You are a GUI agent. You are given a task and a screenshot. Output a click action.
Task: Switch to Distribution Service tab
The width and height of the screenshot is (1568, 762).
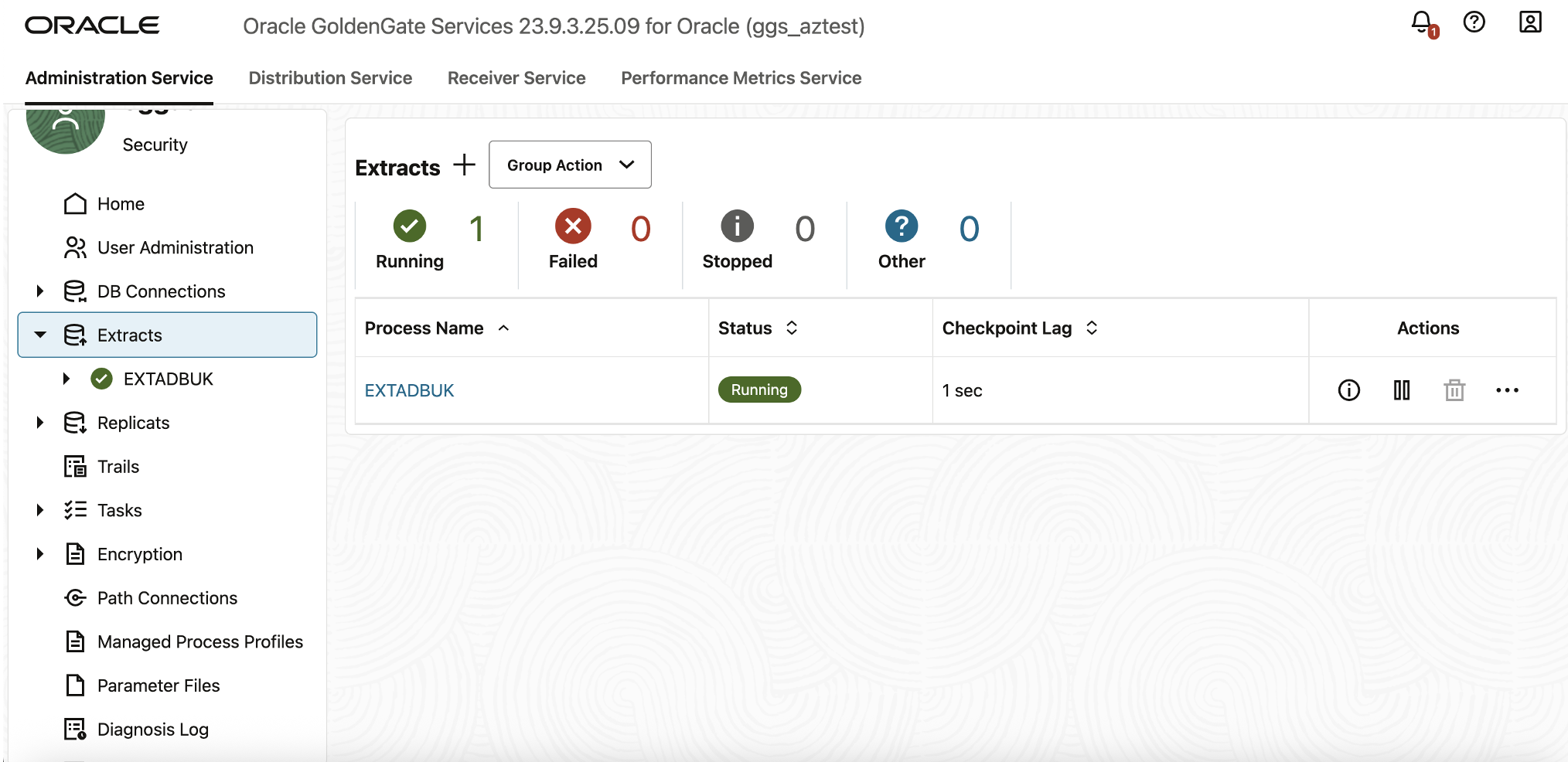coord(330,78)
